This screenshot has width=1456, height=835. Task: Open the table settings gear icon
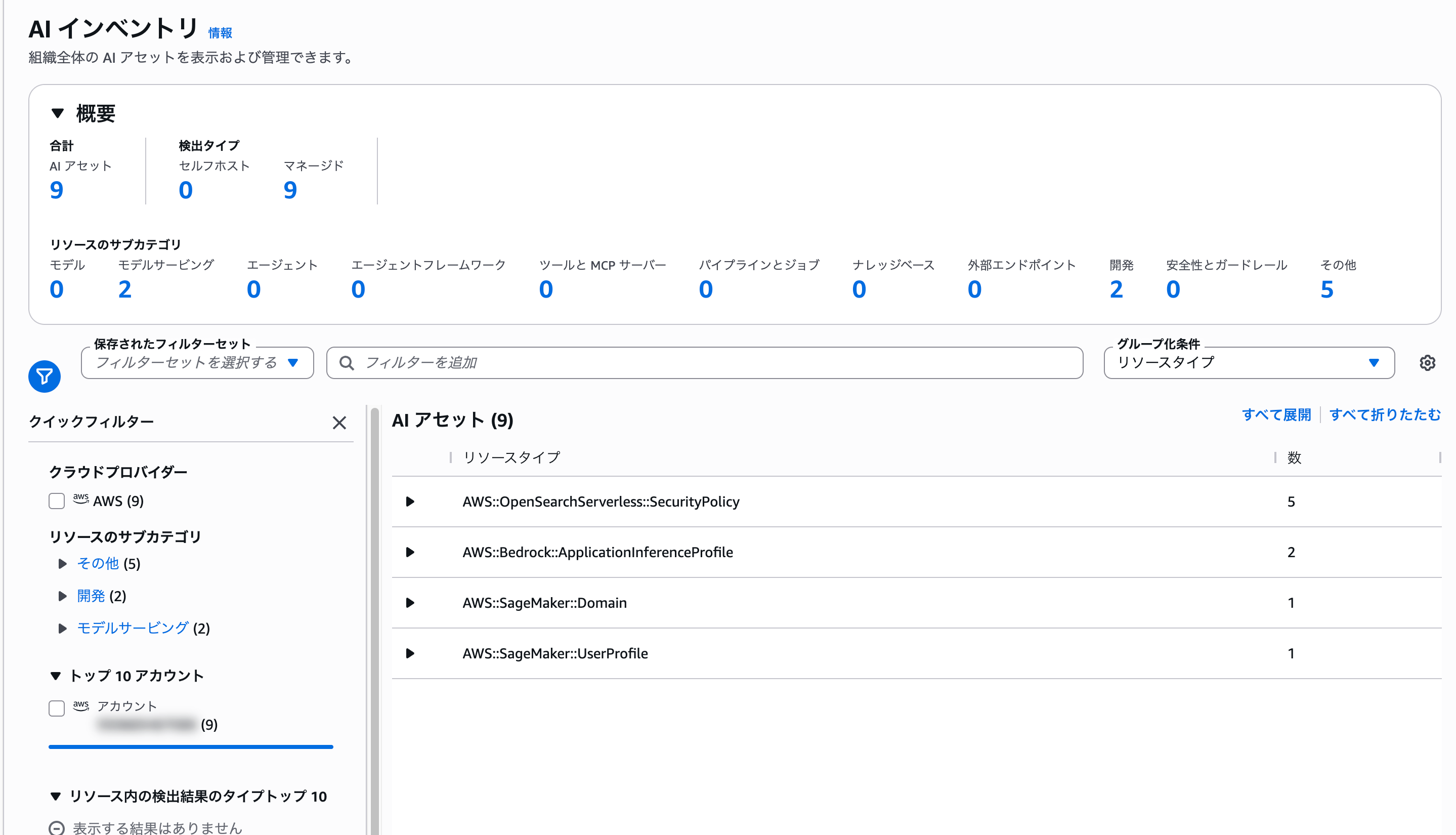[1427, 363]
